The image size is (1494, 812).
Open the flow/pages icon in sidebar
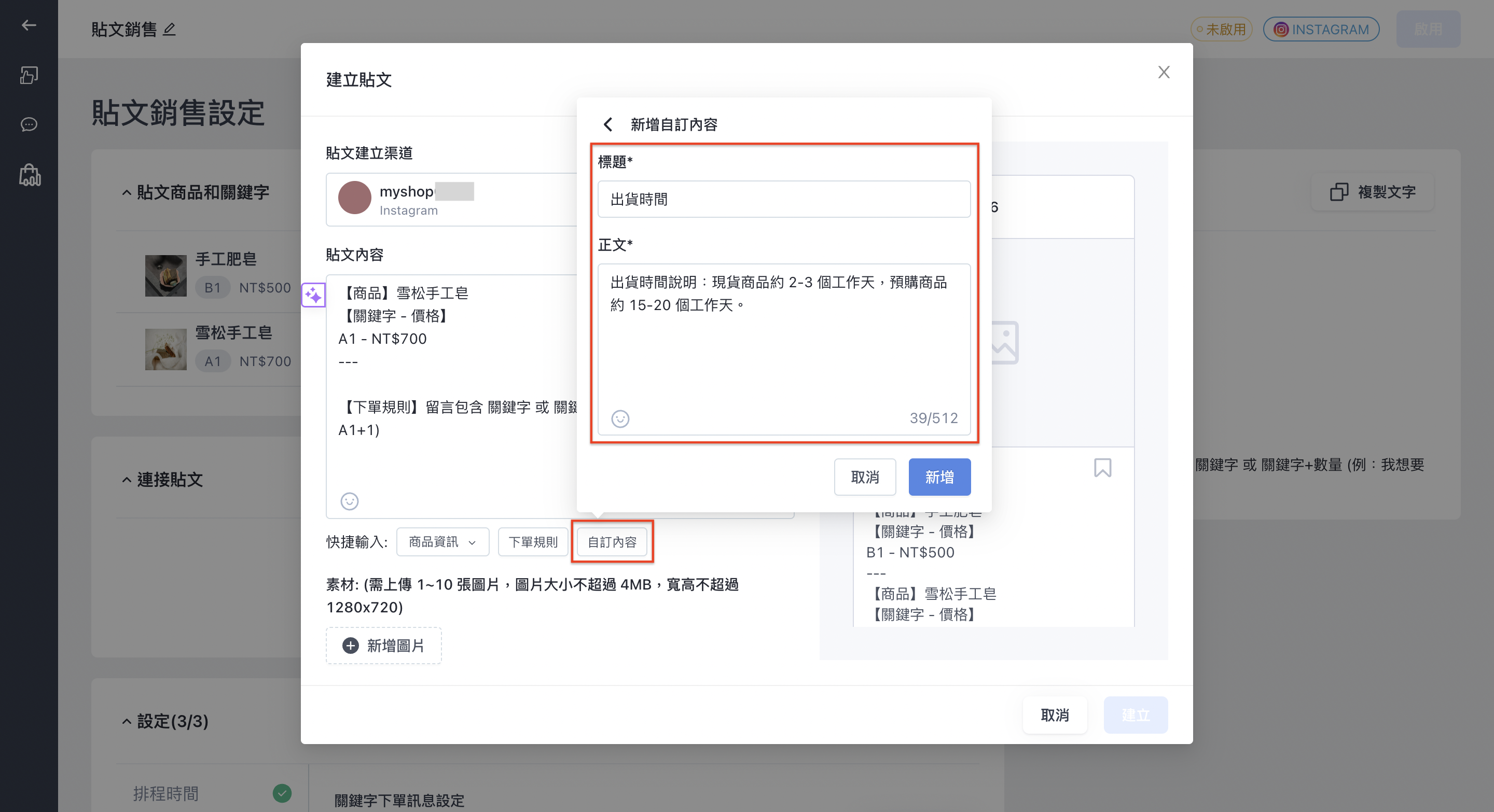pyautogui.click(x=29, y=75)
